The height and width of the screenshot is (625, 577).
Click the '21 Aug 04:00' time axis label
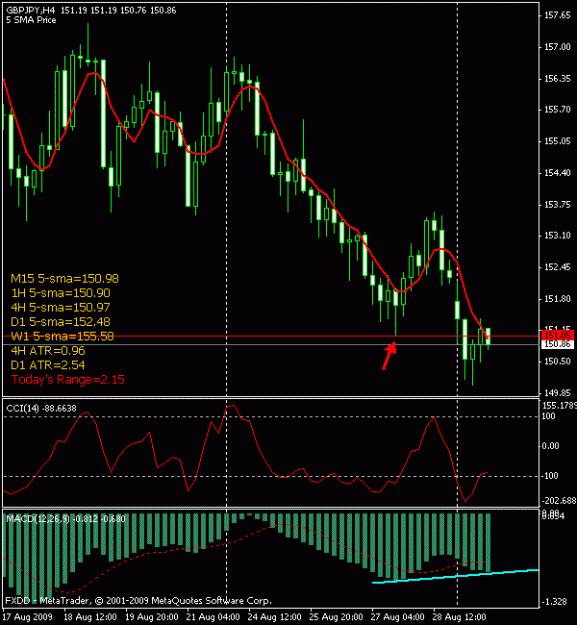point(214,617)
